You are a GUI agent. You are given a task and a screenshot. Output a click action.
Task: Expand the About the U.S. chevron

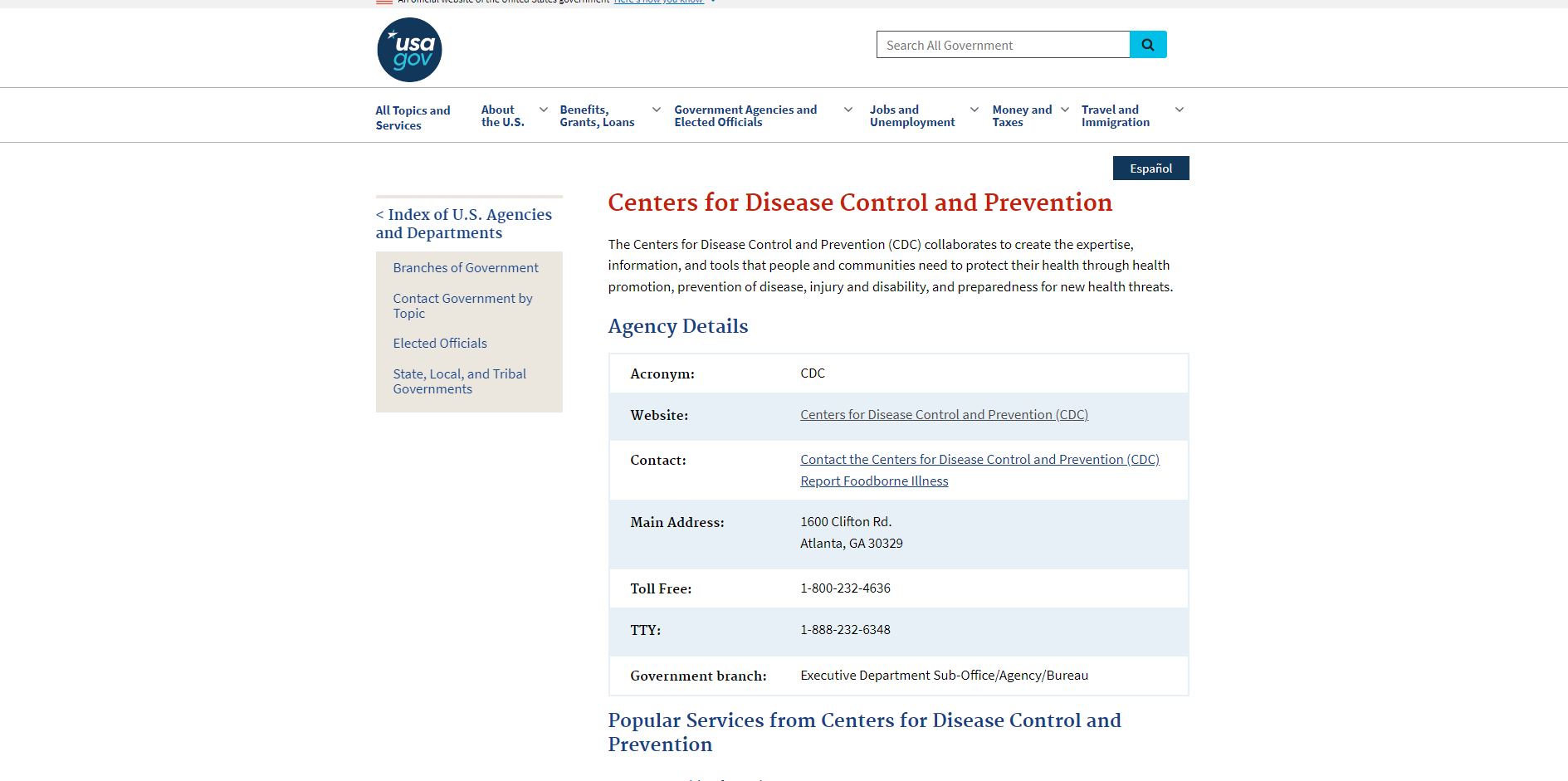(544, 110)
